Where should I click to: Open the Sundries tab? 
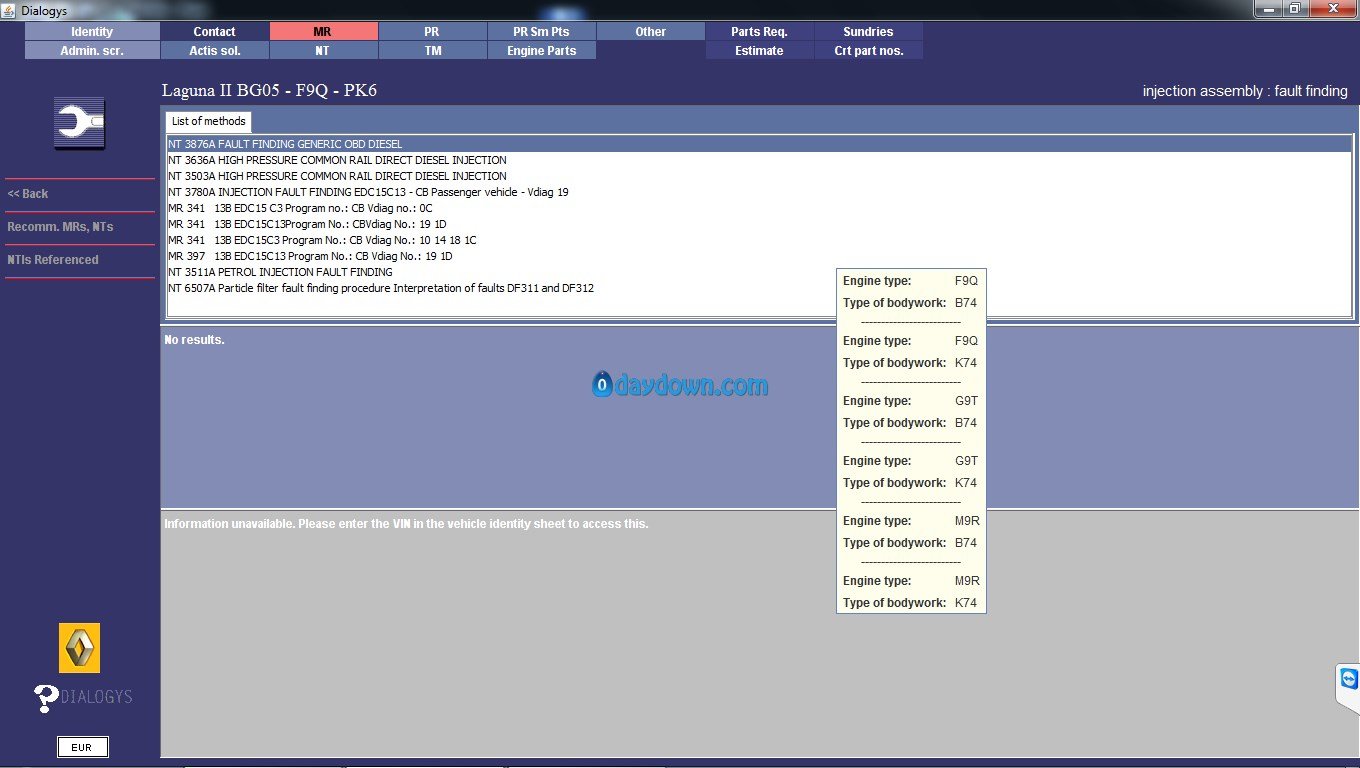(x=868, y=32)
